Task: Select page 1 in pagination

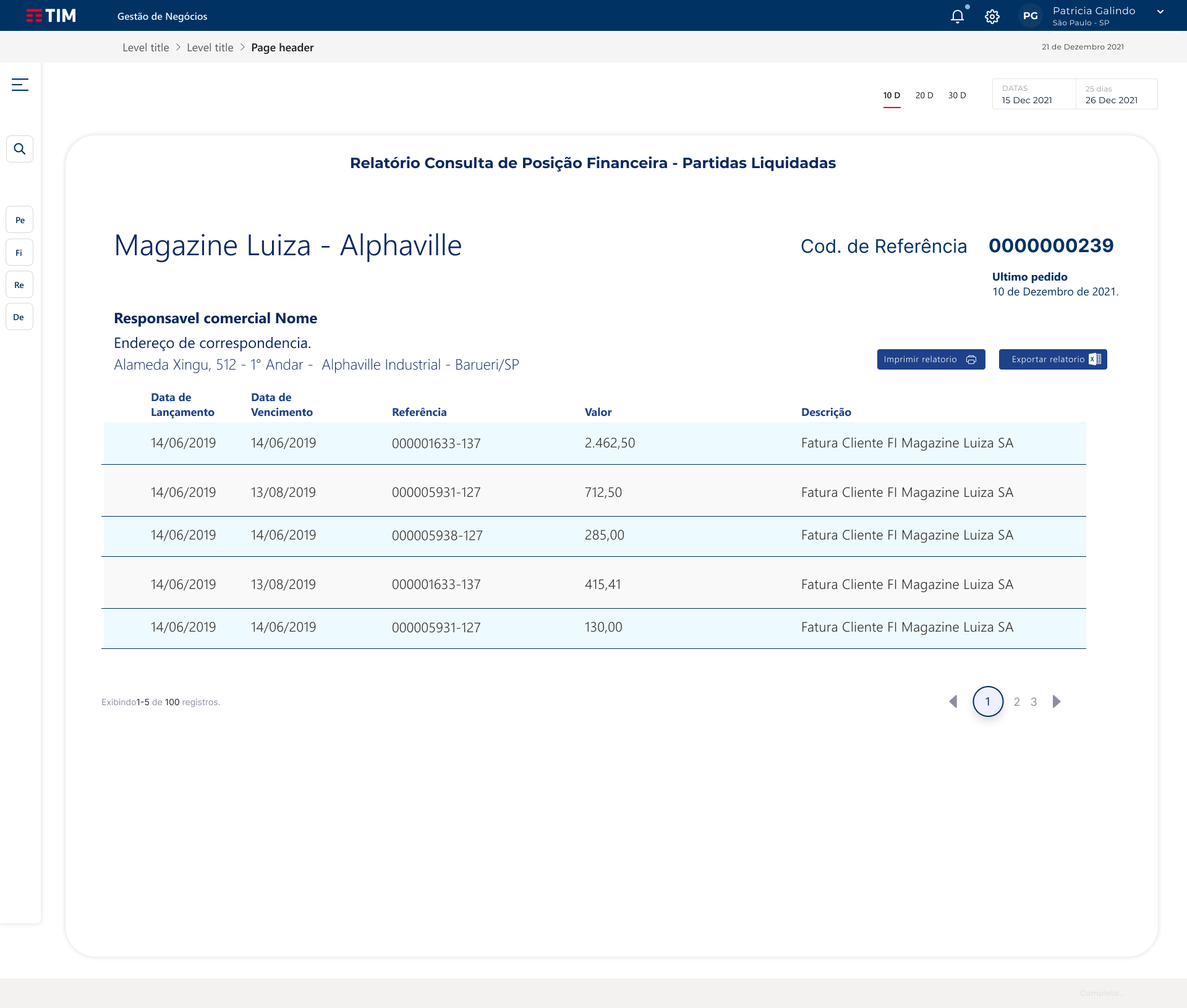Action: [988, 701]
